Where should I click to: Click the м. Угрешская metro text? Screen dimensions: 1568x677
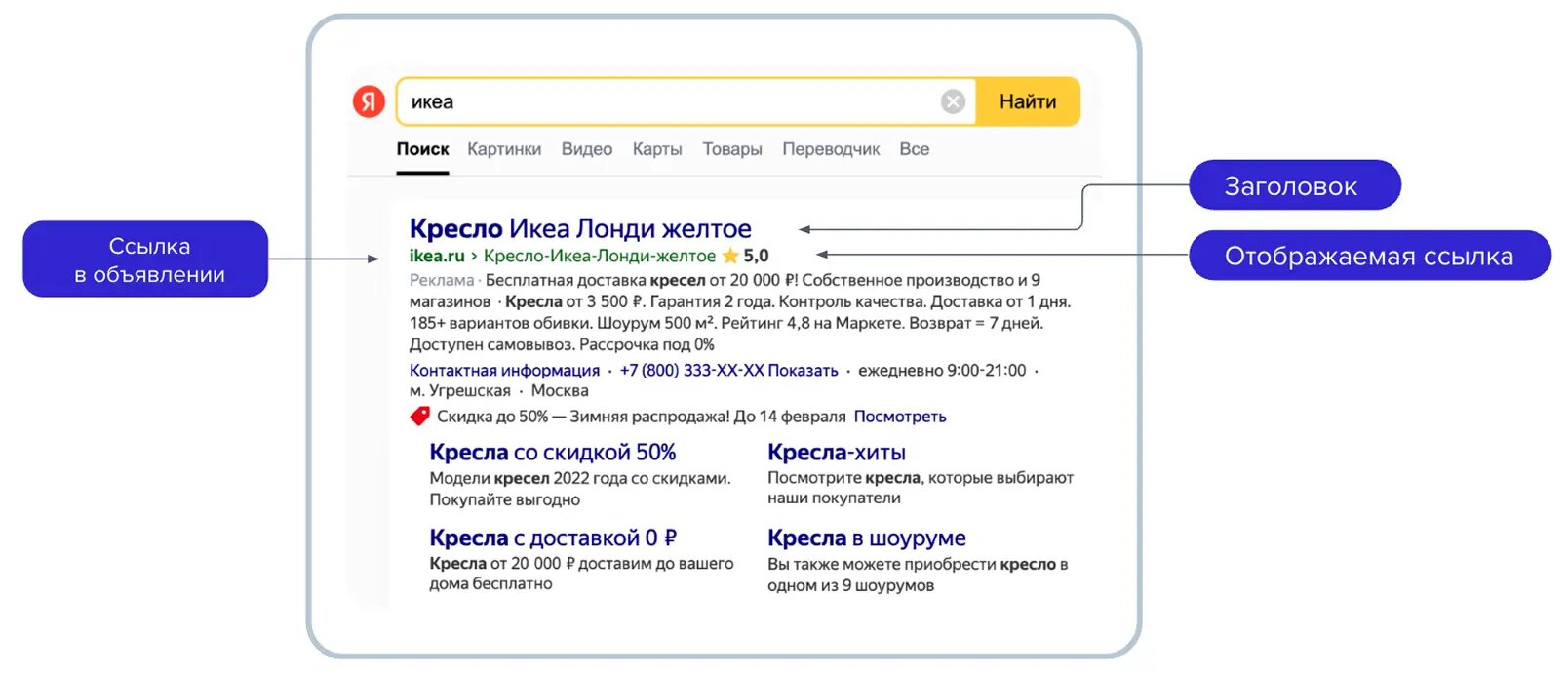pos(460,391)
